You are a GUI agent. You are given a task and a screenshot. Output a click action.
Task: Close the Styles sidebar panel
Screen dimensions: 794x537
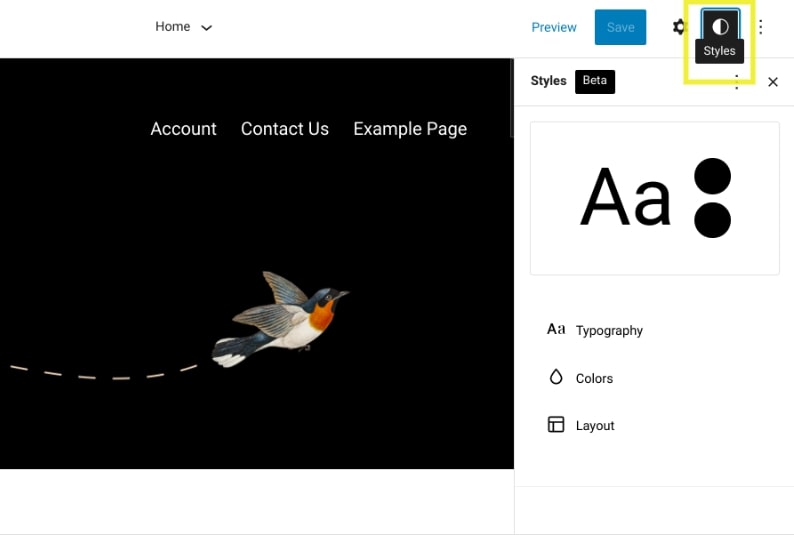[x=773, y=82]
